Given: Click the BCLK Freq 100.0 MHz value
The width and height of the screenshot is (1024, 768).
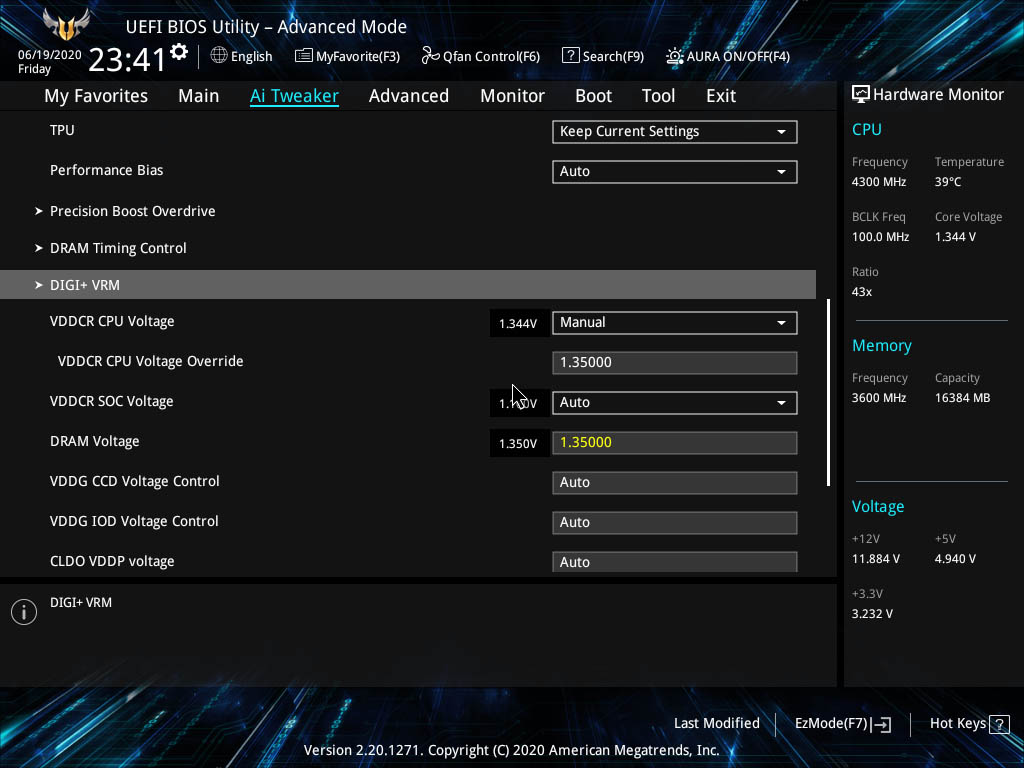Looking at the screenshot, I should (x=880, y=237).
